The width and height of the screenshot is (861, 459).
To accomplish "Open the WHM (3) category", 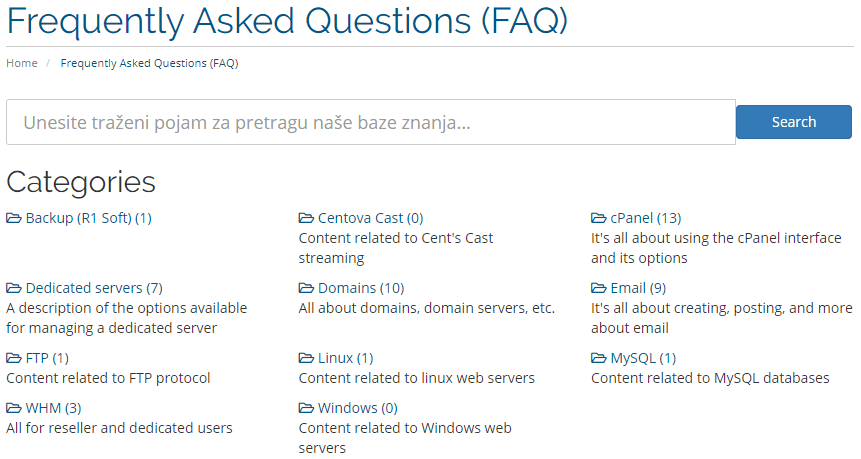I will click(53, 408).
